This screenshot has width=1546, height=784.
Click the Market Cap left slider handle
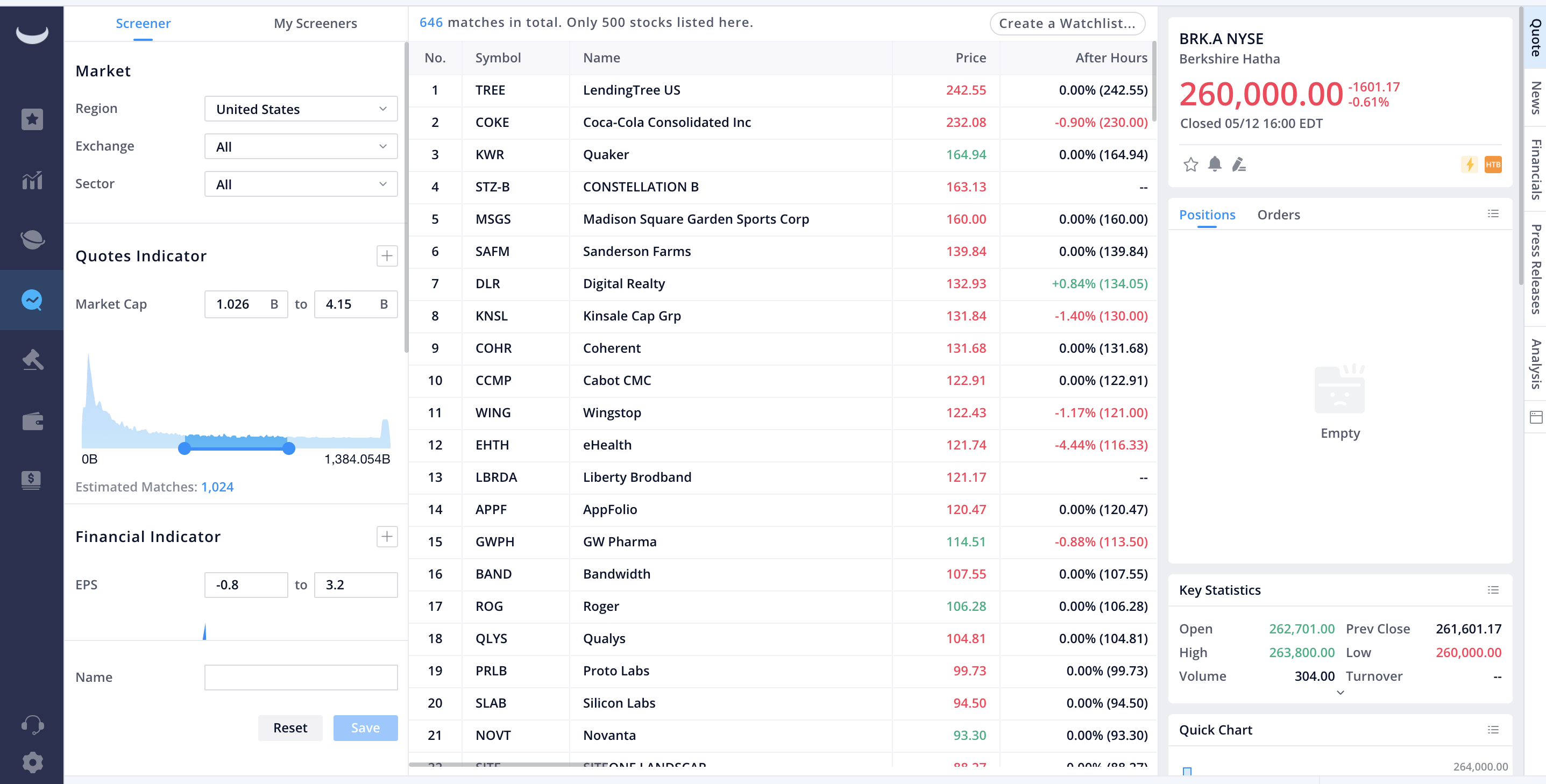click(185, 447)
